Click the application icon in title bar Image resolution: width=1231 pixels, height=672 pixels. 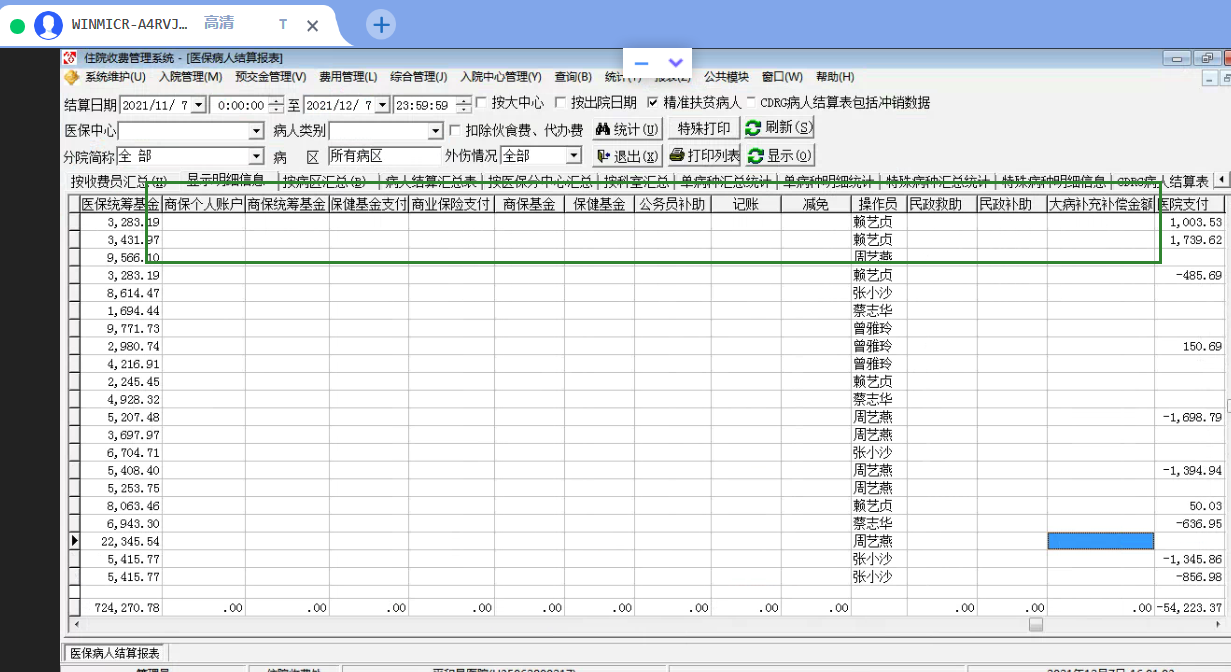[70, 58]
